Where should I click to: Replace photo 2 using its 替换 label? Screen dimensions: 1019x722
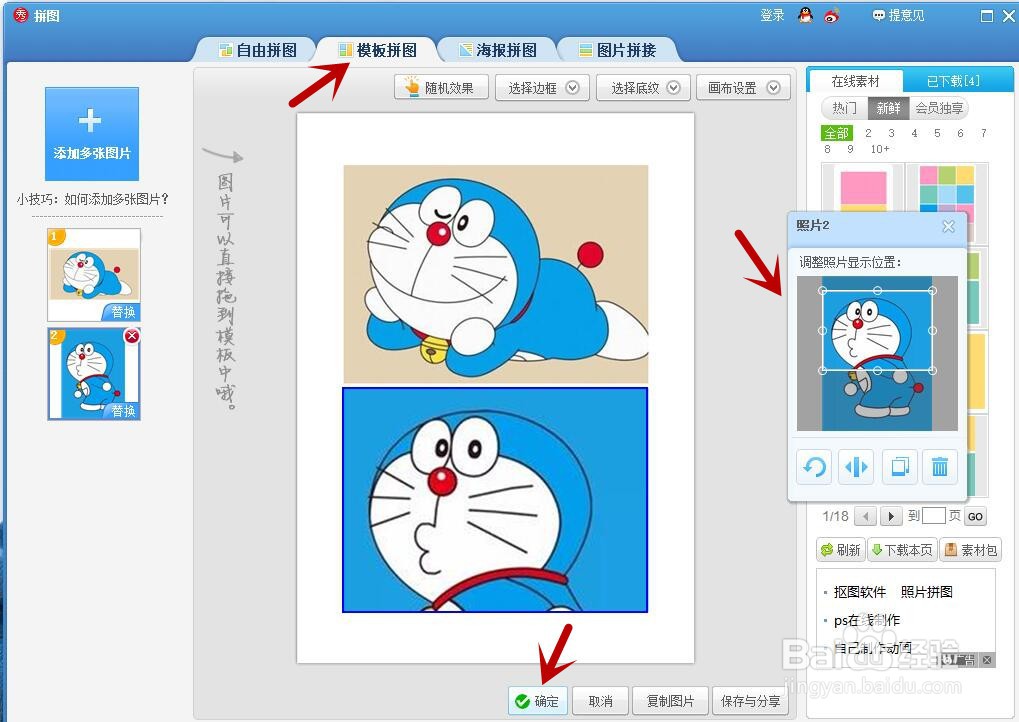coord(123,411)
